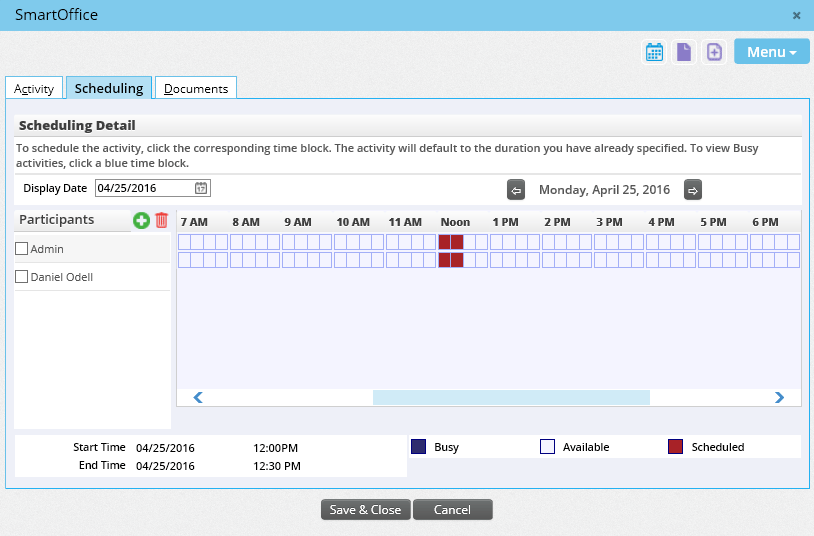The image size is (814, 536).
Task: Go to previous day with left arrow
Action: [516, 190]
